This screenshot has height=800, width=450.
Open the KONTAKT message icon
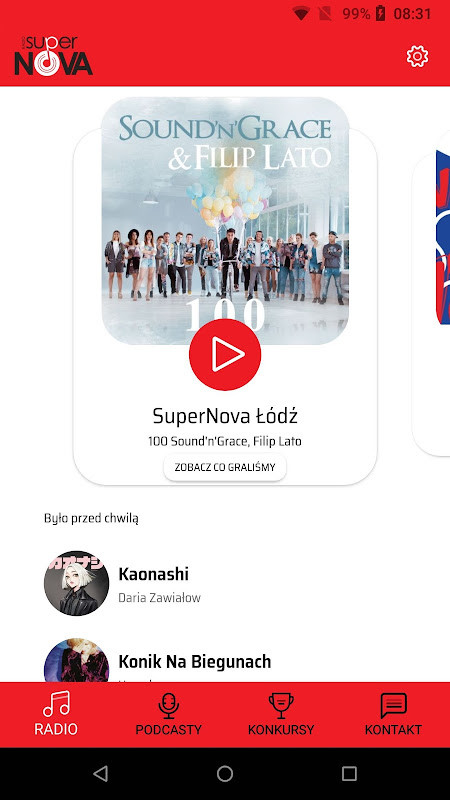click(x=393, y=706)
